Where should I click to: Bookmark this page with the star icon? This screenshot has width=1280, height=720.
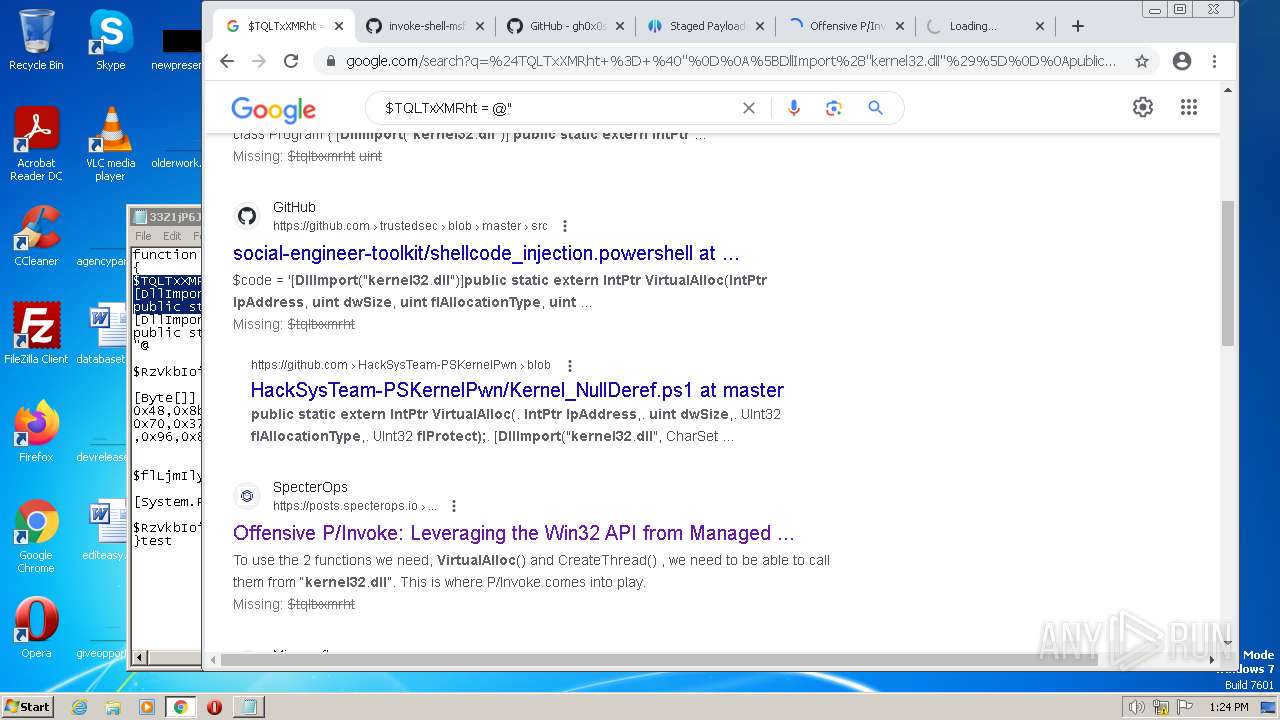(x=1142, y=61)
